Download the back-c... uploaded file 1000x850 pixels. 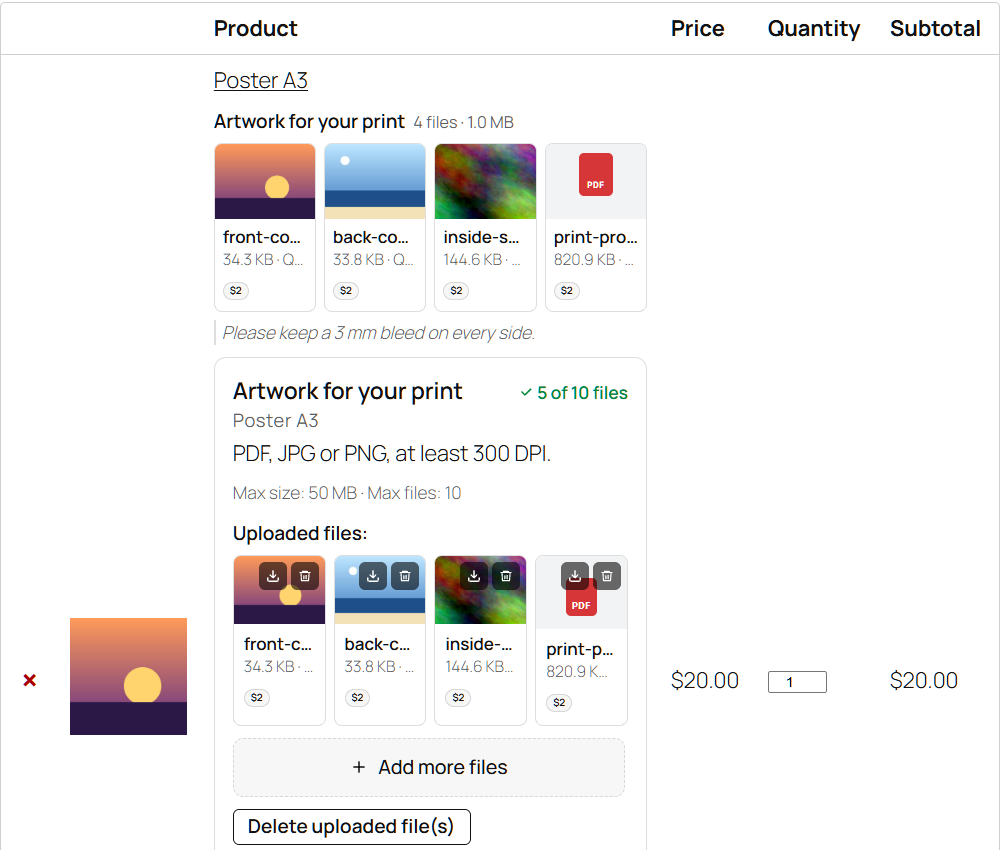pyautogui.click(x=373, y=576)
